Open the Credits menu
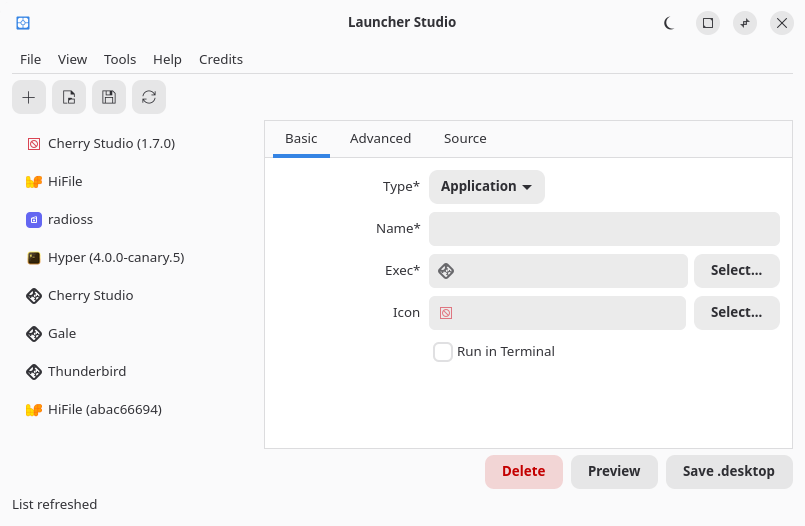 [221, 60]
